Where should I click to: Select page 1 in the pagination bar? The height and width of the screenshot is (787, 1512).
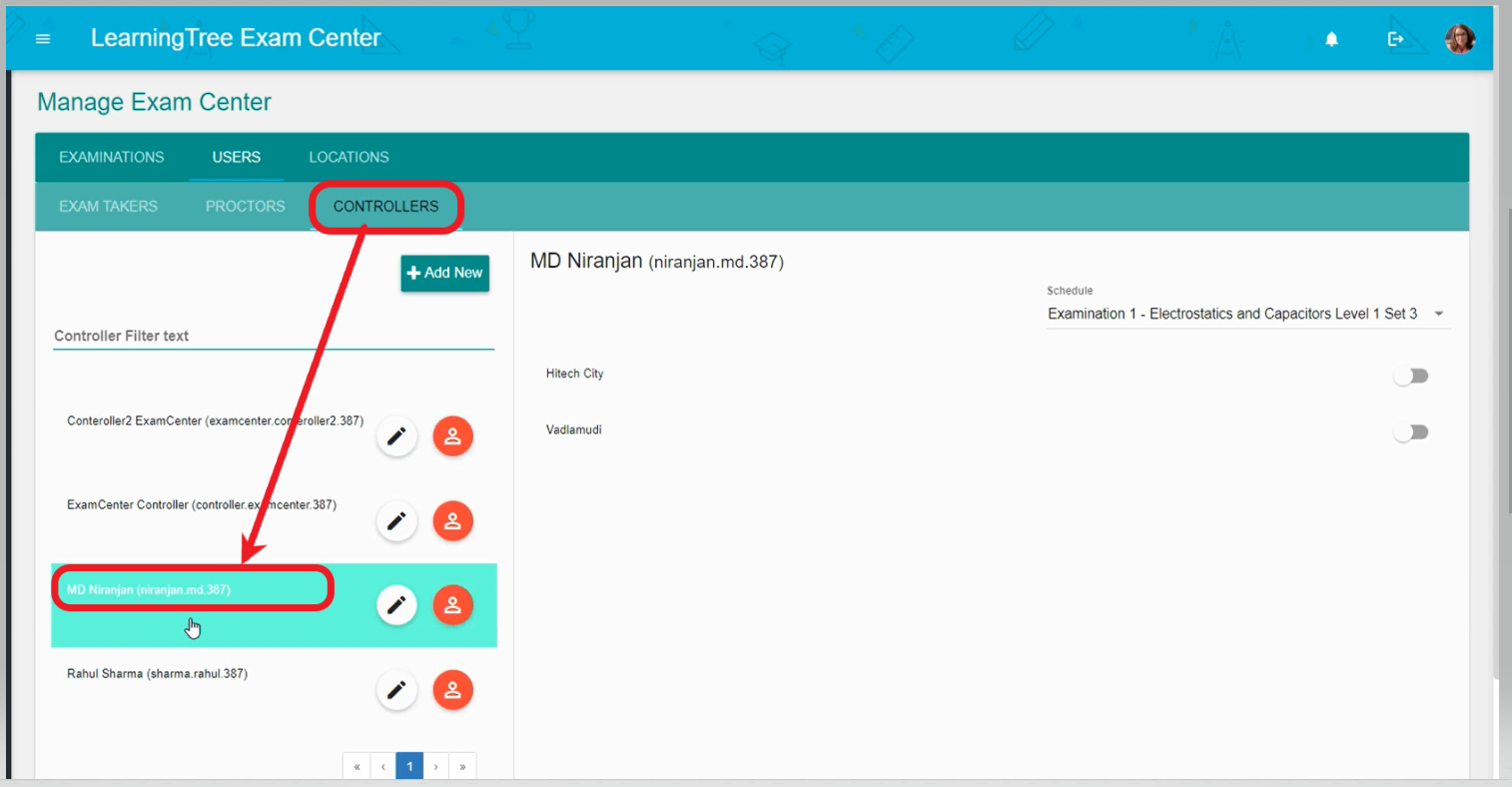409,765
